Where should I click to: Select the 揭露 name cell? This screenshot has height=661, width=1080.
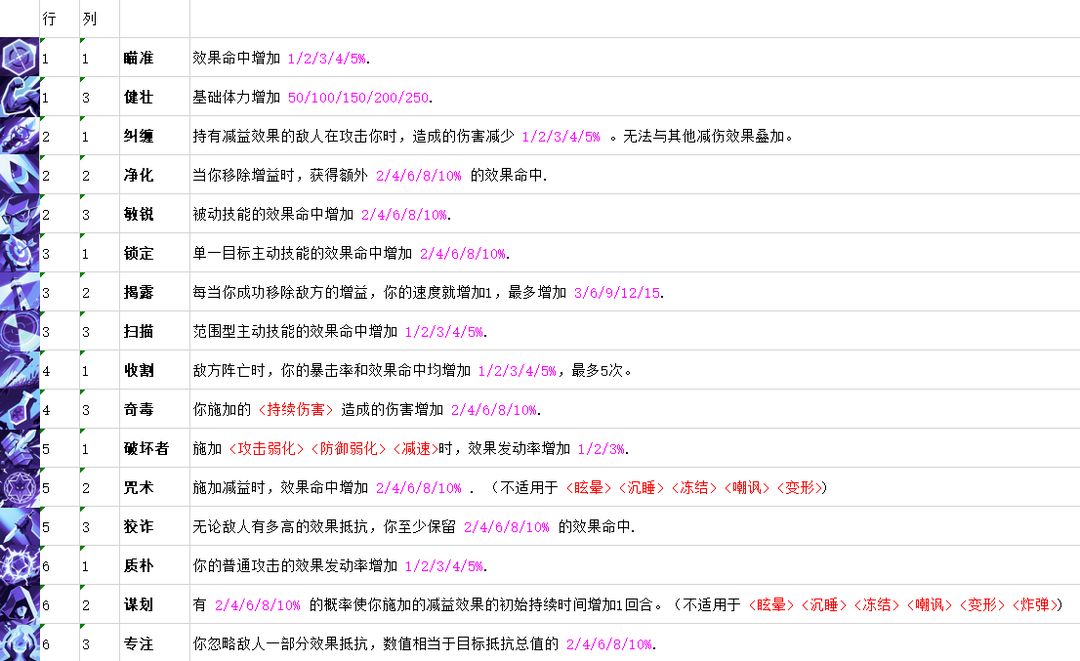(x=154, y=293)
